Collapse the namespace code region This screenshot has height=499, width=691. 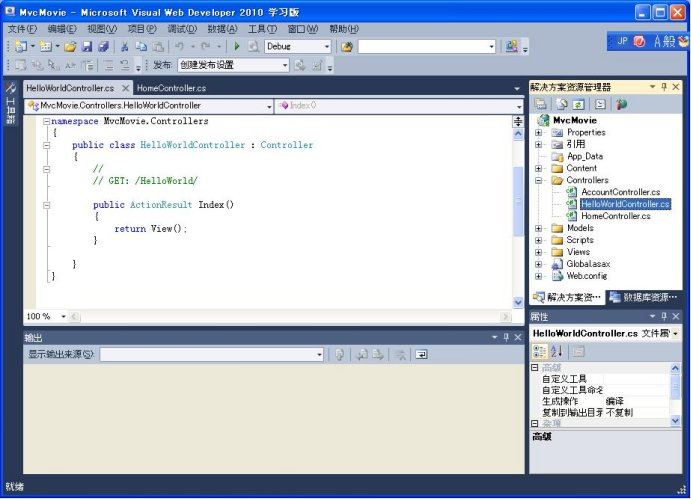pos(46,121)
